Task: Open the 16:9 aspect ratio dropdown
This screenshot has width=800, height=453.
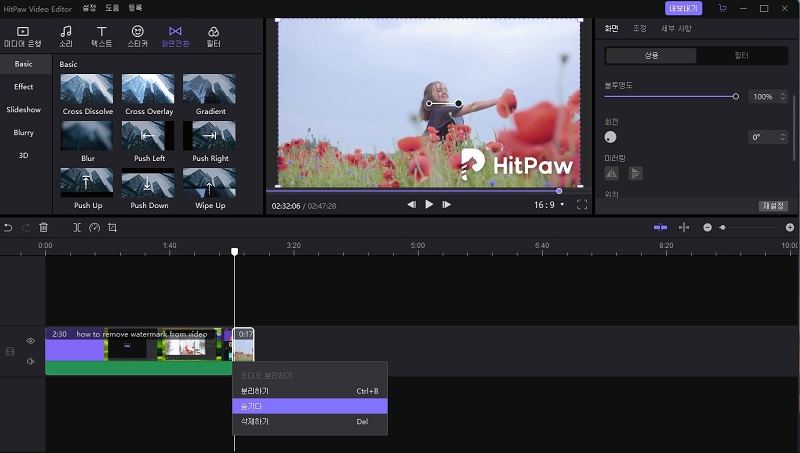Action: (x=549, y=204)
